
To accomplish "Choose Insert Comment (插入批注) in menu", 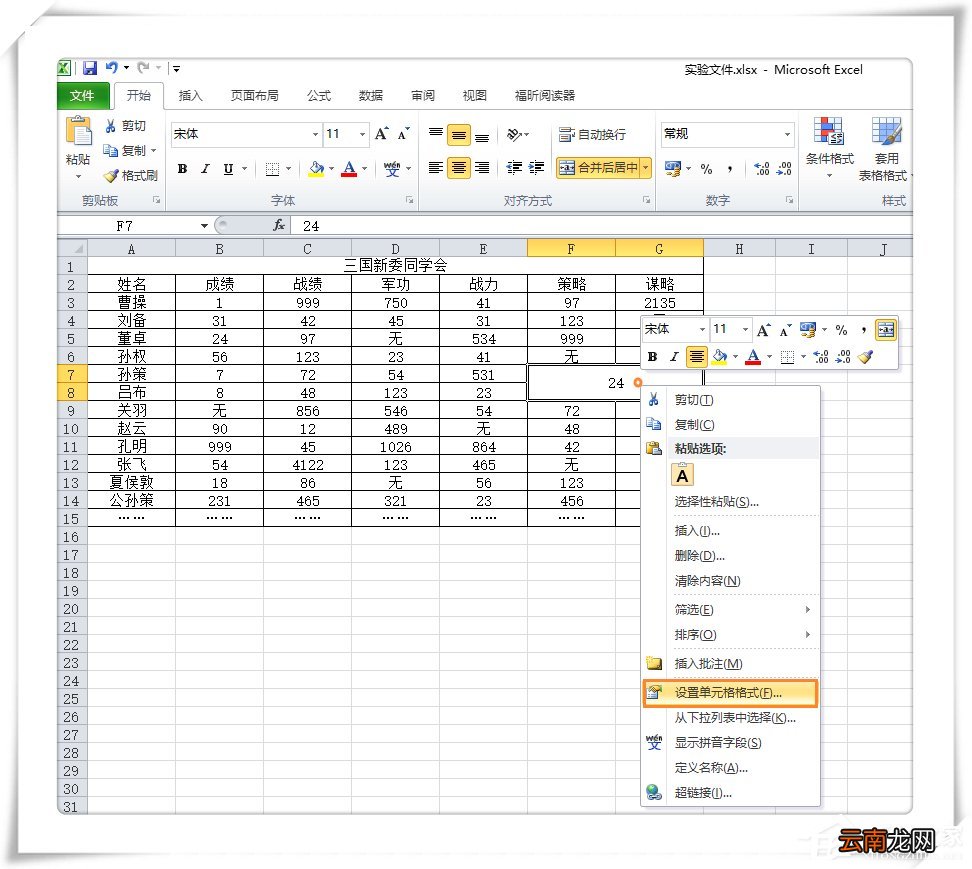I will click(x=731, y=664).
